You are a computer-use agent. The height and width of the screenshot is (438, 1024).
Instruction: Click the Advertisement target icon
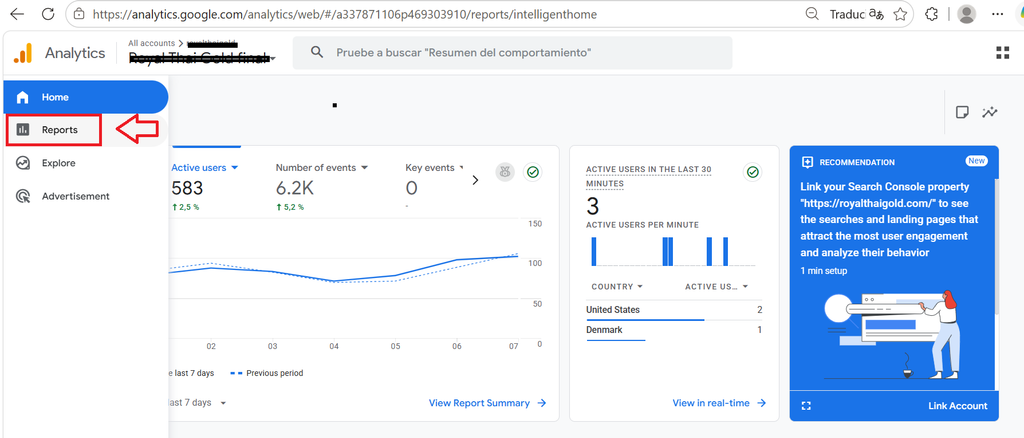(x=22, y=196)
